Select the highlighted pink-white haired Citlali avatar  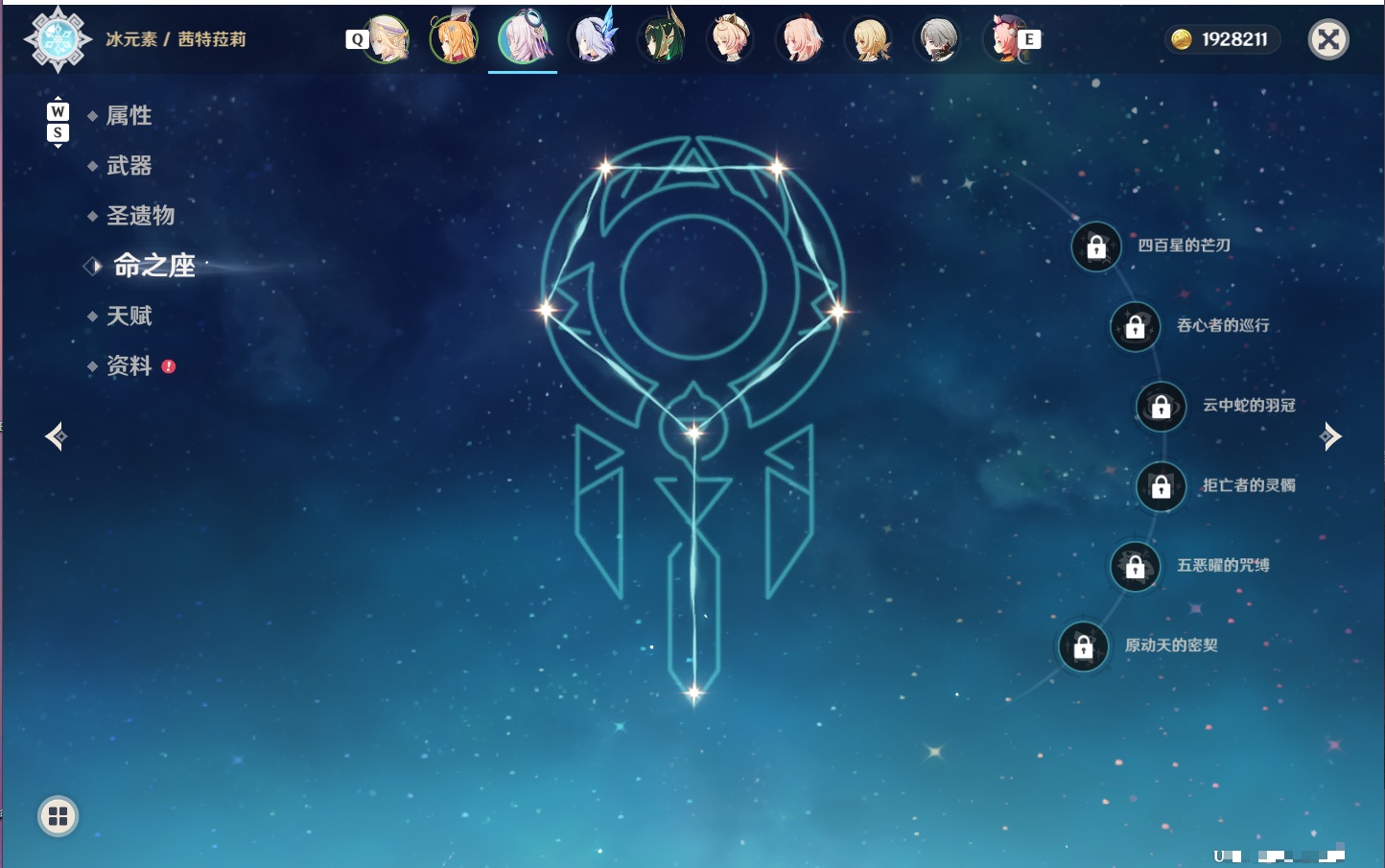524,39
